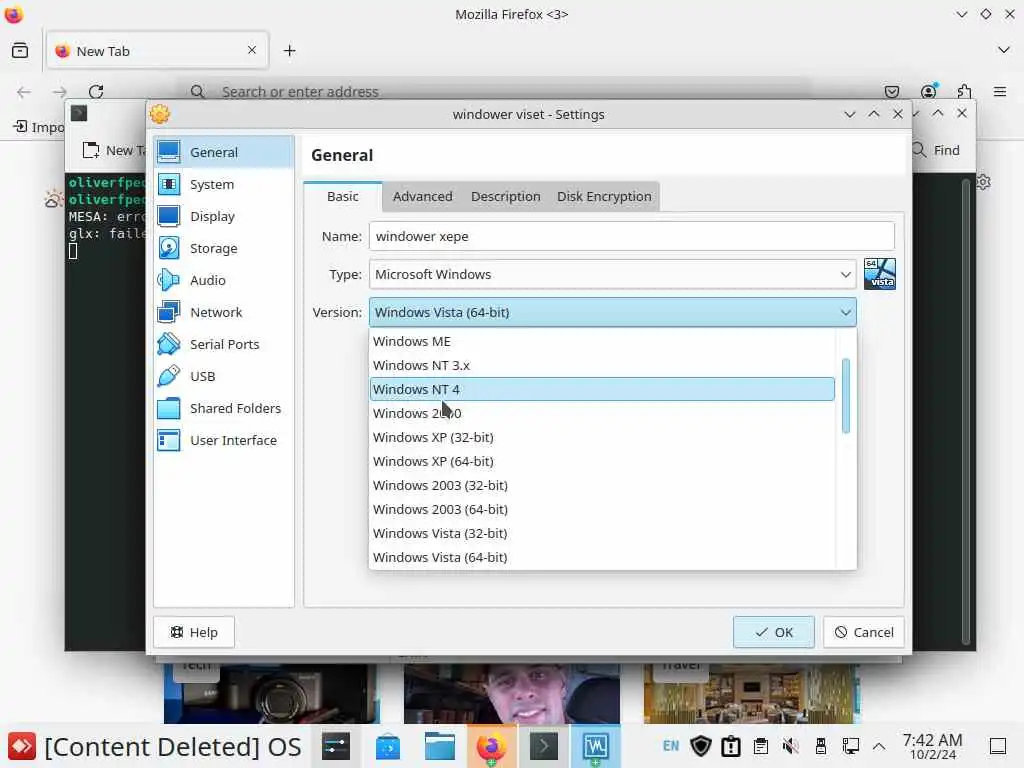Choose Windows ME from the list

[x=602, y=342]
